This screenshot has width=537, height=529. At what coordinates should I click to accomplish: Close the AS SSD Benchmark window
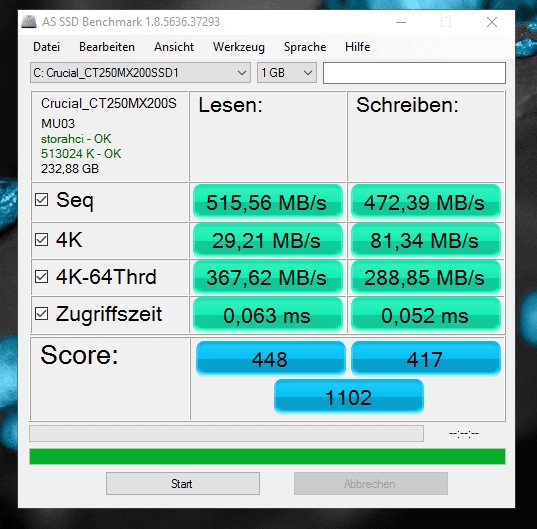[492, 22]
